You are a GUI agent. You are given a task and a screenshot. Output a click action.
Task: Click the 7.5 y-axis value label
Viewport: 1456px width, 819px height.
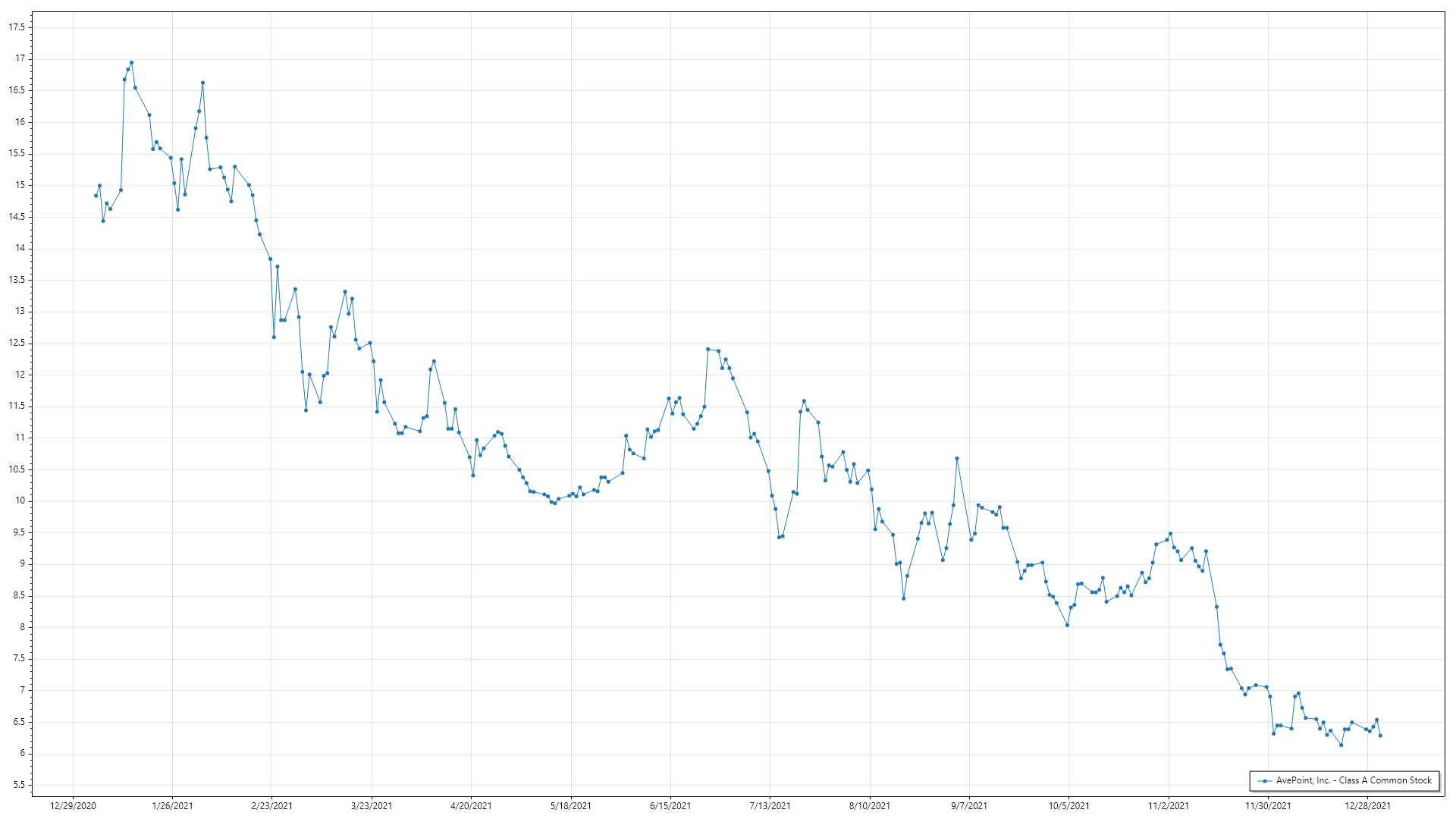point(18,659)
